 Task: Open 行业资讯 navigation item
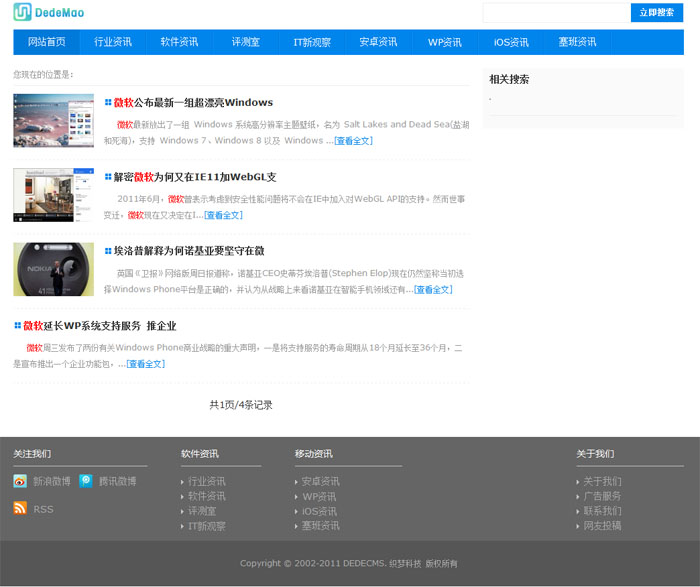(113, 42)
